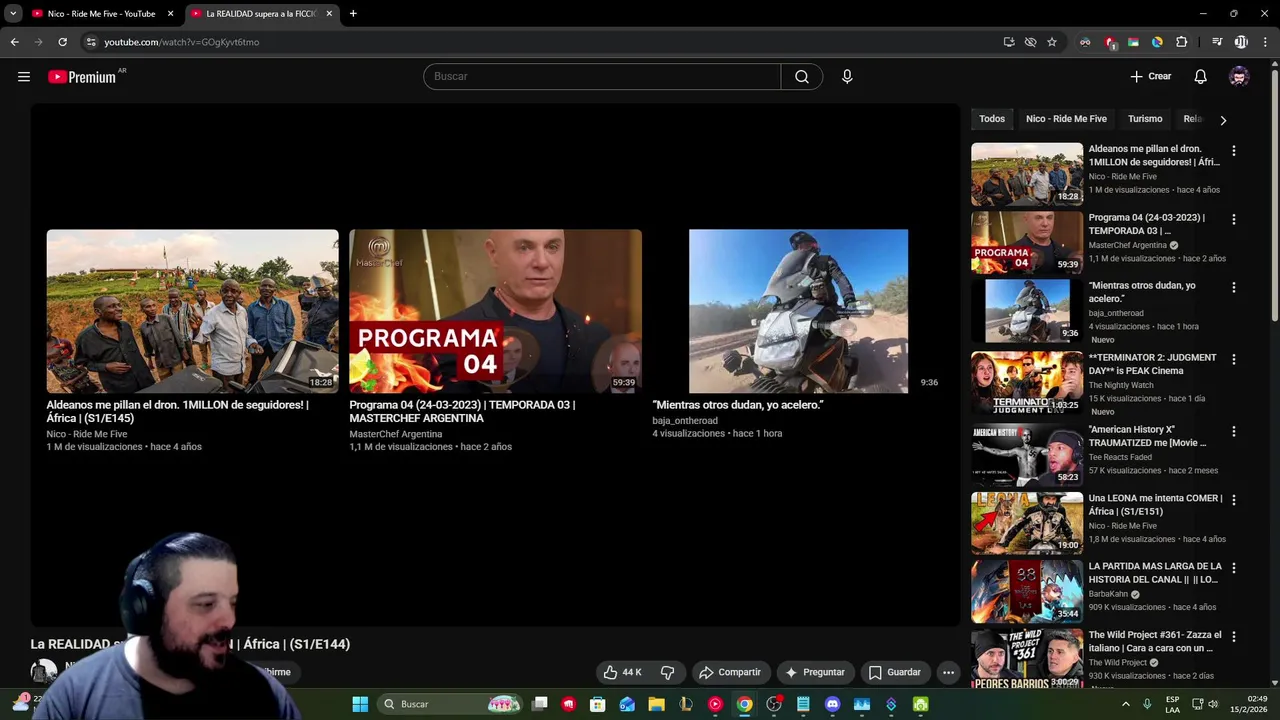
Task: Open options for American History X video
Action: (1233, 431)
